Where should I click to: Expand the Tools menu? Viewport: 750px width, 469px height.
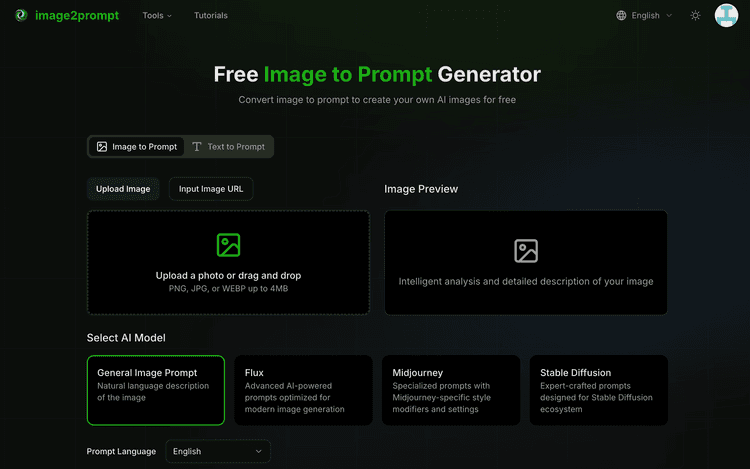pos(157,15)
